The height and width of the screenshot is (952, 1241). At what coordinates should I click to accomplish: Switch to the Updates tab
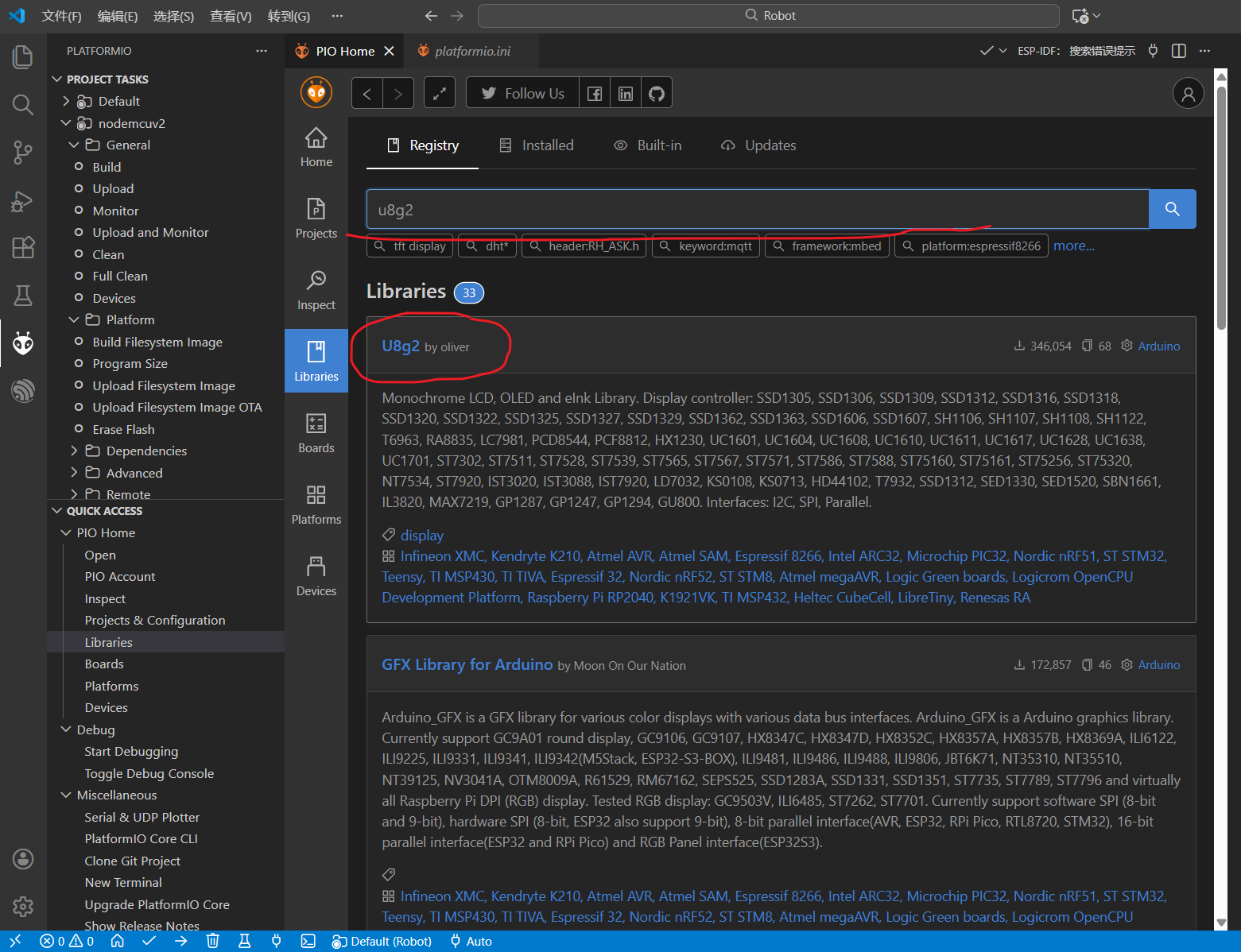click(758, 145)
